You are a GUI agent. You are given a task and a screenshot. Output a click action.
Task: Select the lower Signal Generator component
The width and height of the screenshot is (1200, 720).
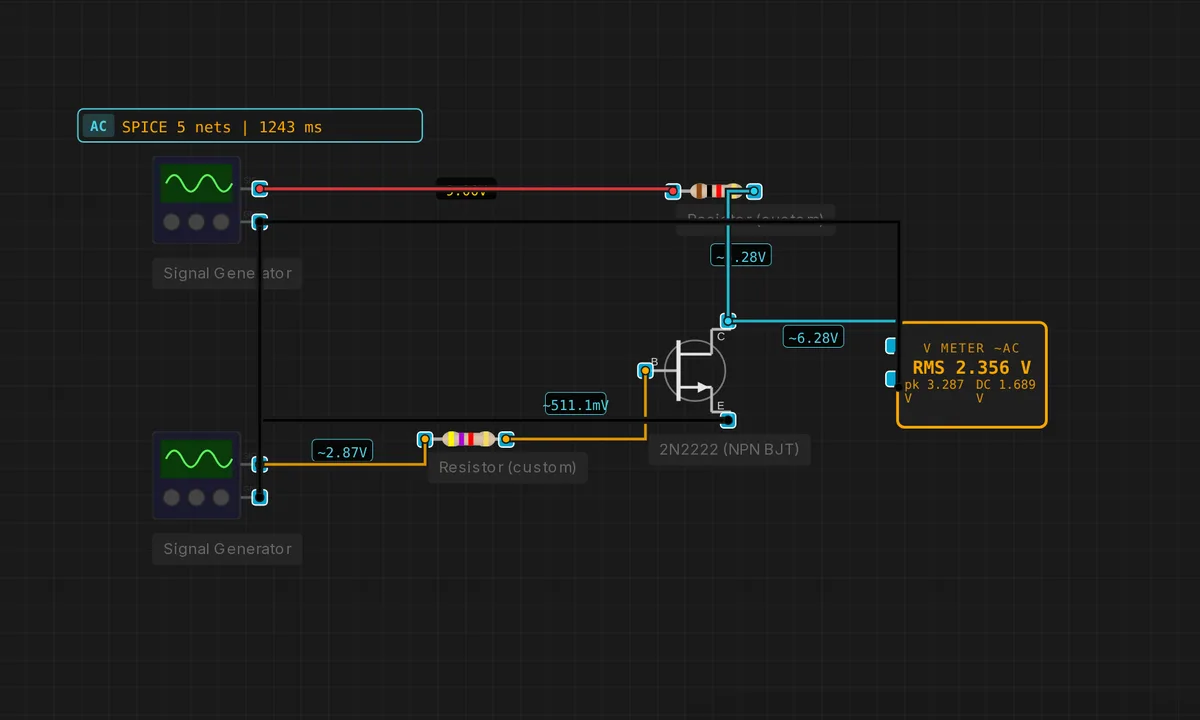196,475
